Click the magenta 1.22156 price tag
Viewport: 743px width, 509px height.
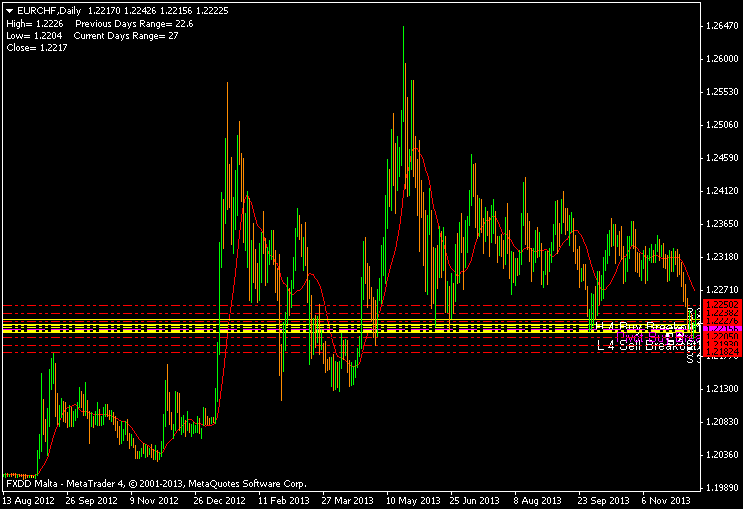[722, 328]
